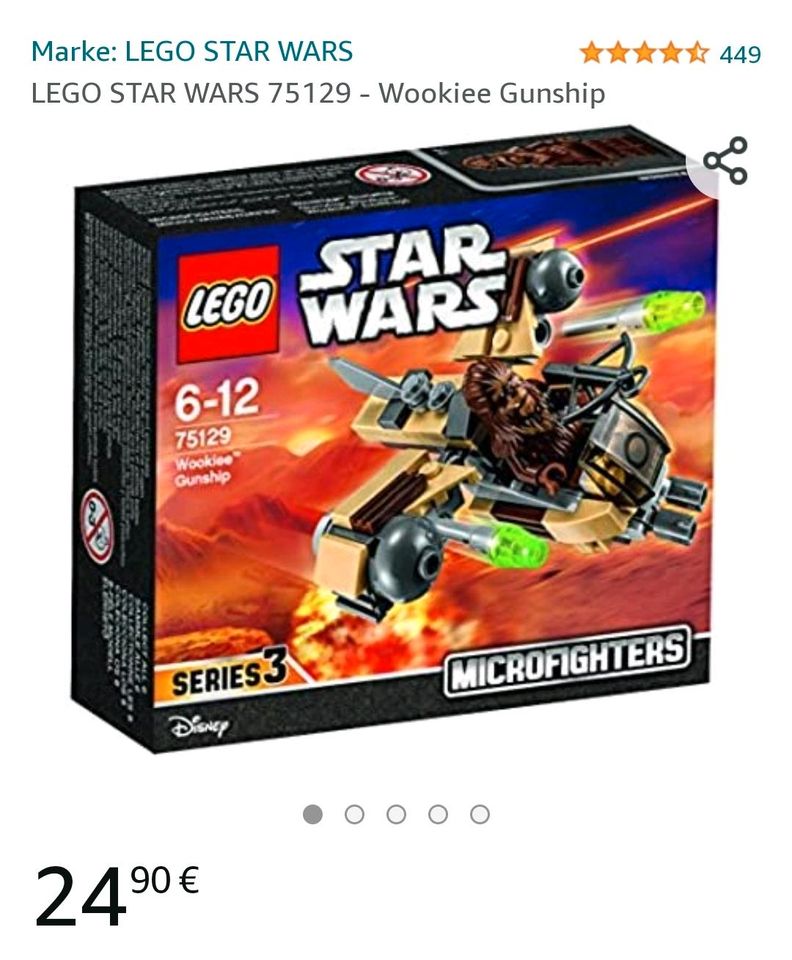Jump to the fourth carousel image dot
The image size is (792, 960).
click(x=438, y=814)
